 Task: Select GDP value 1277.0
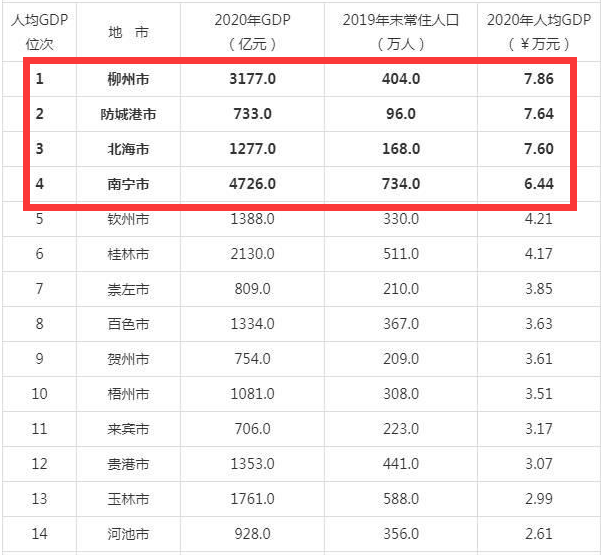(x=252, y=149)
